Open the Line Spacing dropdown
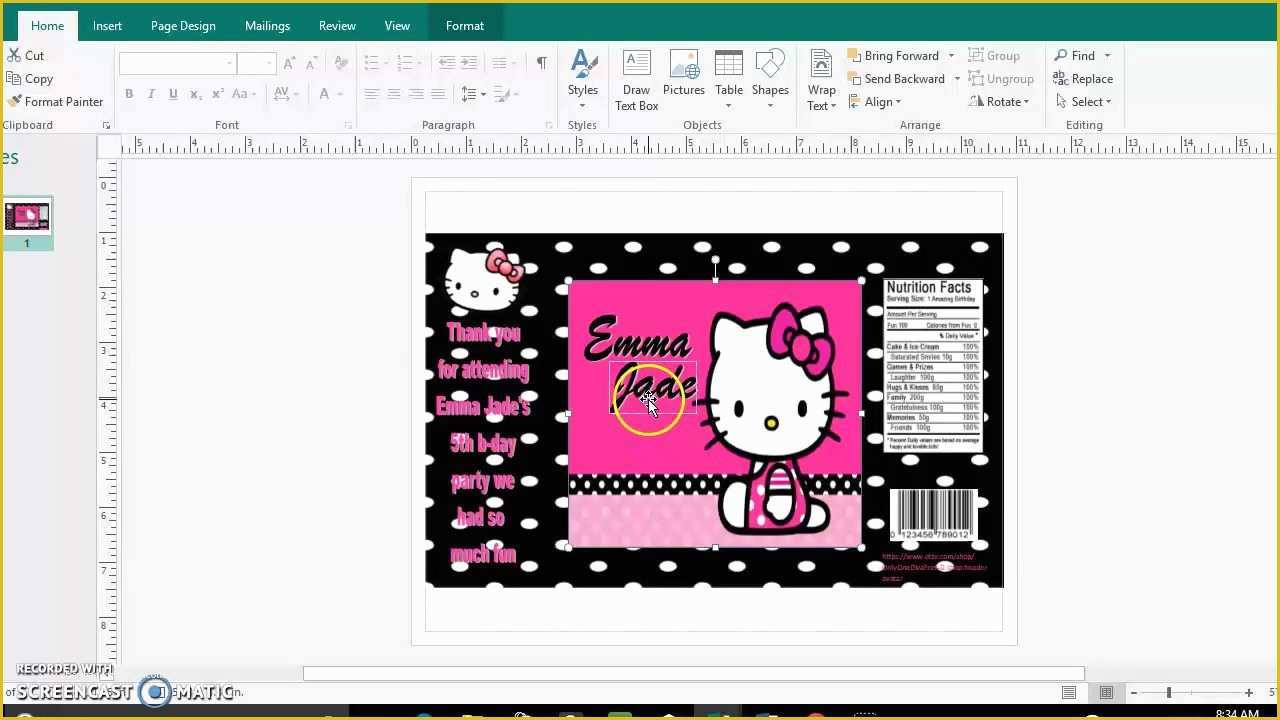 pos(473,94)
